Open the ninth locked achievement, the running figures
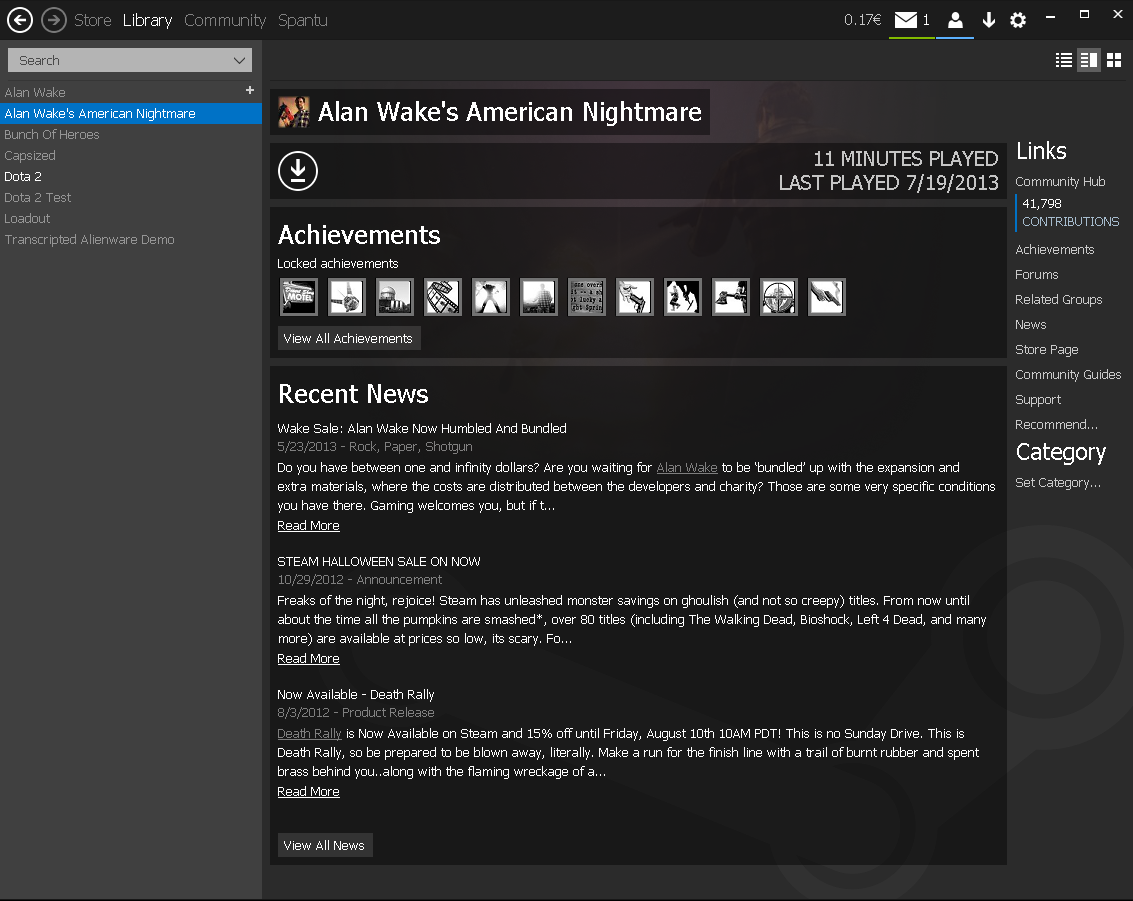 click(x=683, y=296)
